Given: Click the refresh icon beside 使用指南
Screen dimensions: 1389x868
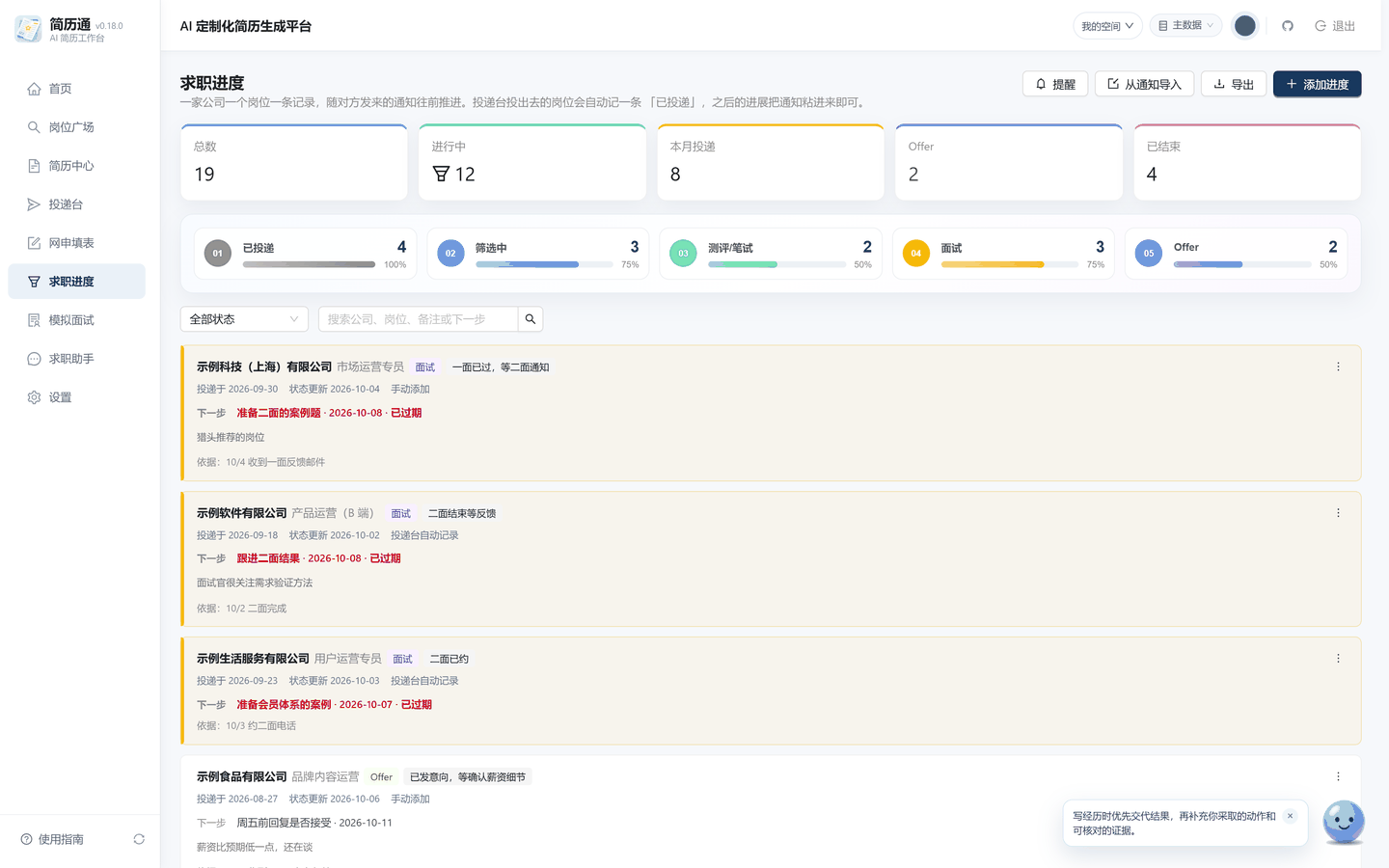Looking at the screenshot, I should click(x=139, y=839).
